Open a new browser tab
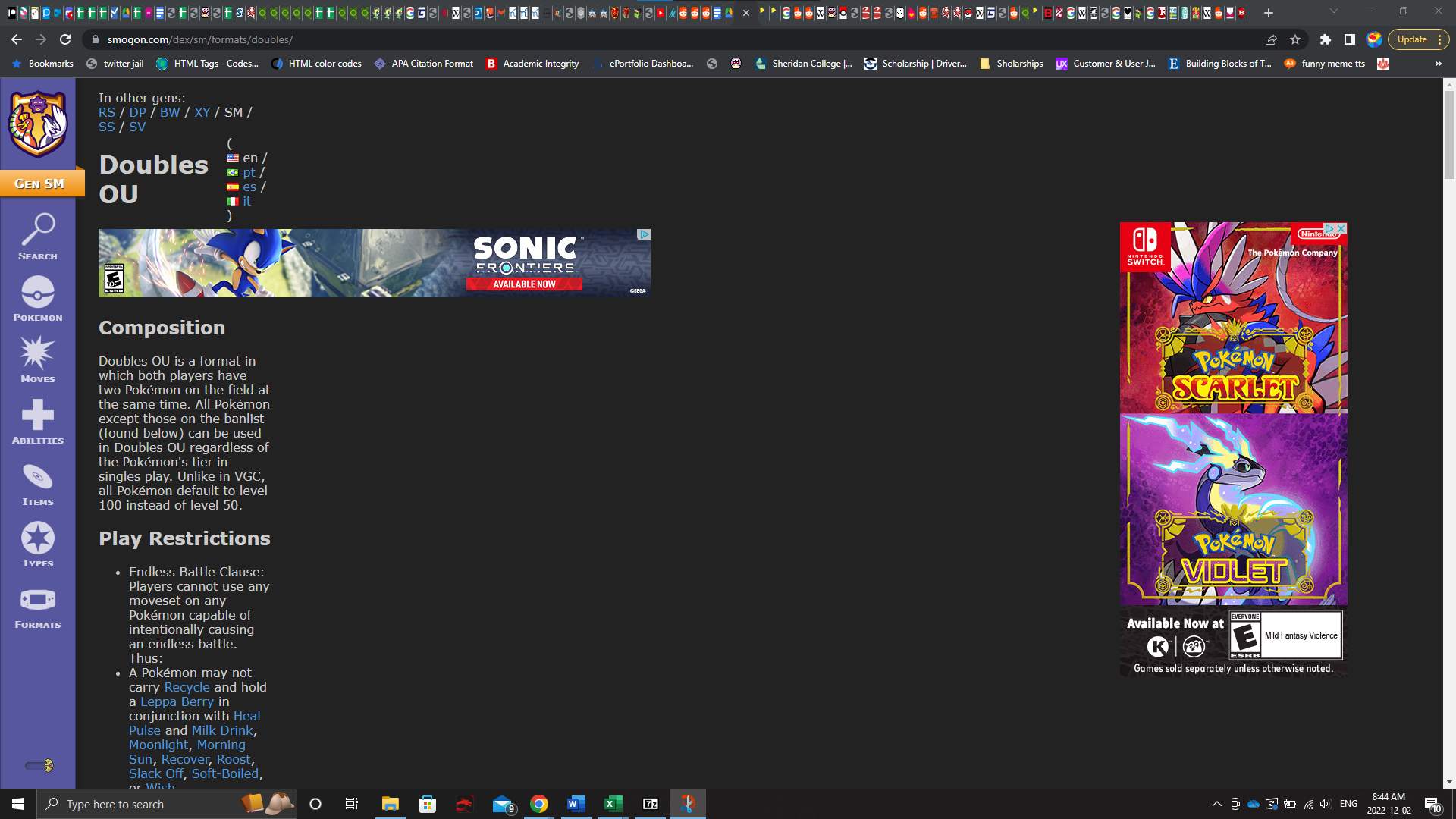1456x819 pixels. coord(1269,13)
